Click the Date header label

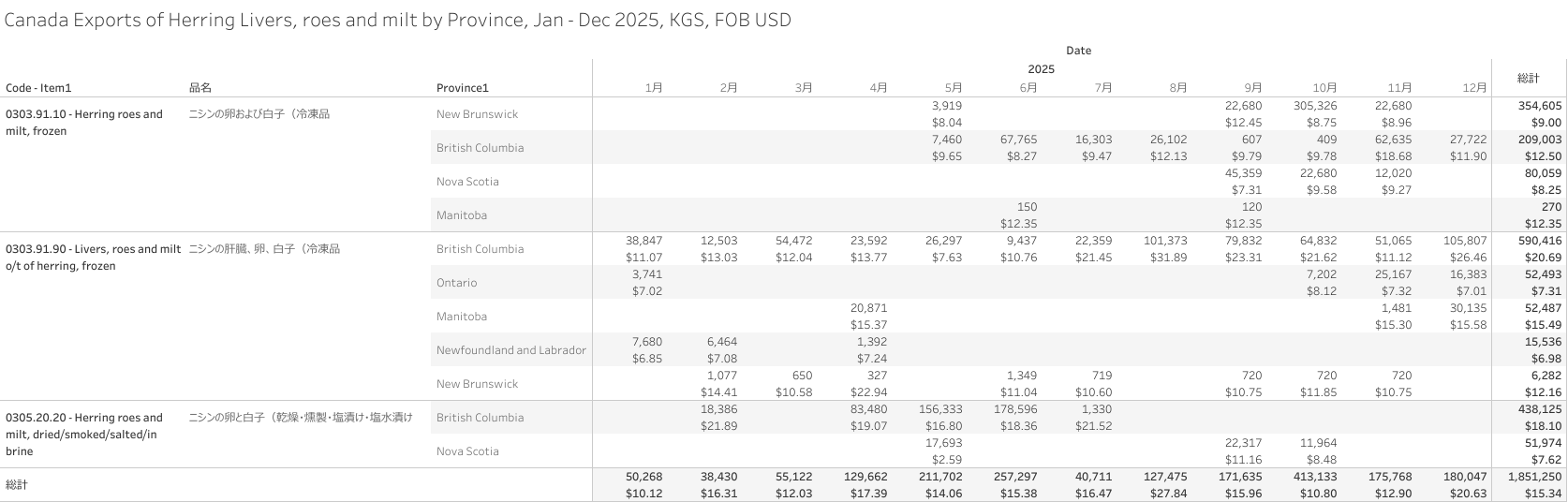[x=1078, y=51]
